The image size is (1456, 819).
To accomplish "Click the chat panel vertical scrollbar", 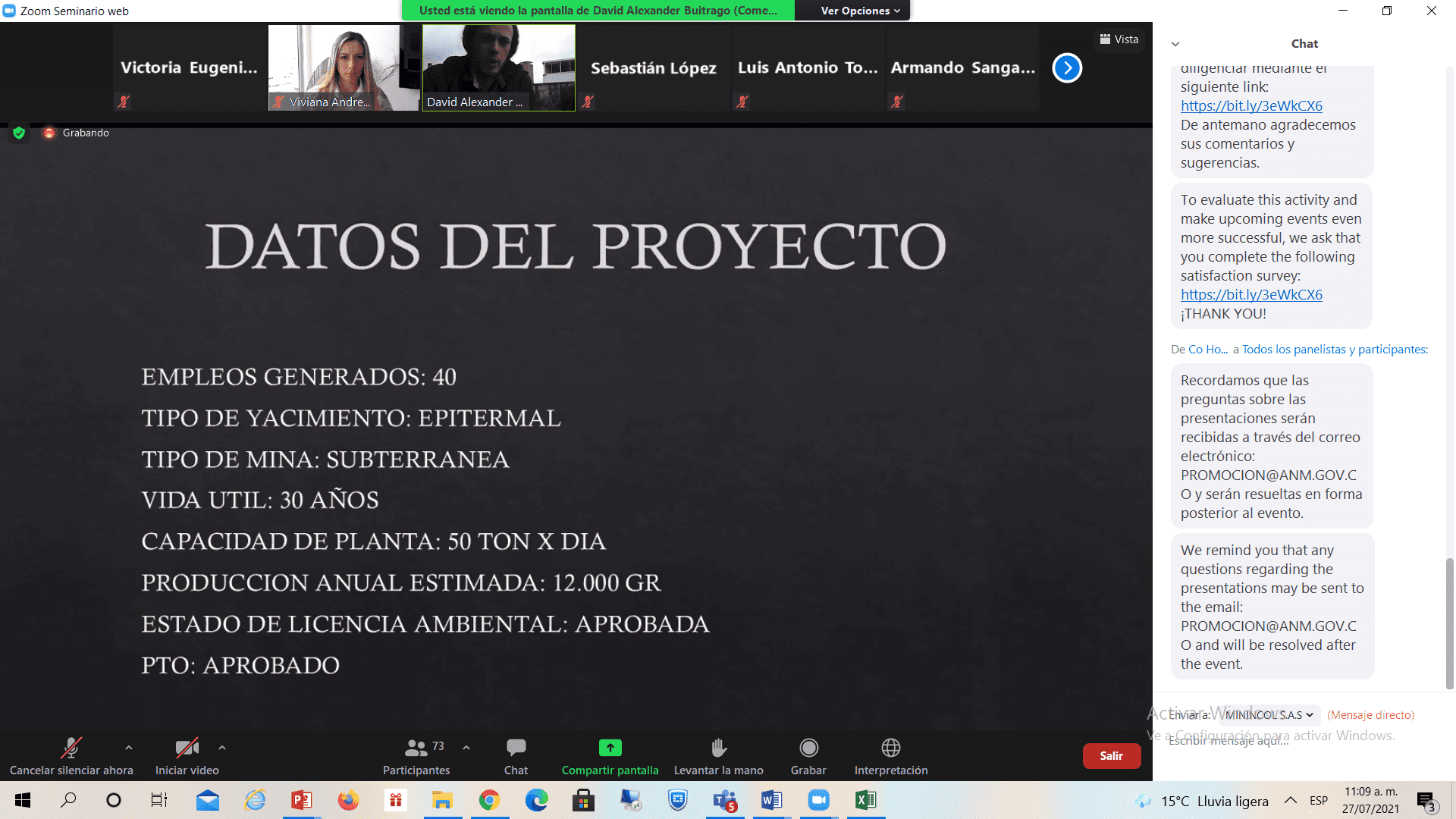I will tap(1450, 623).
